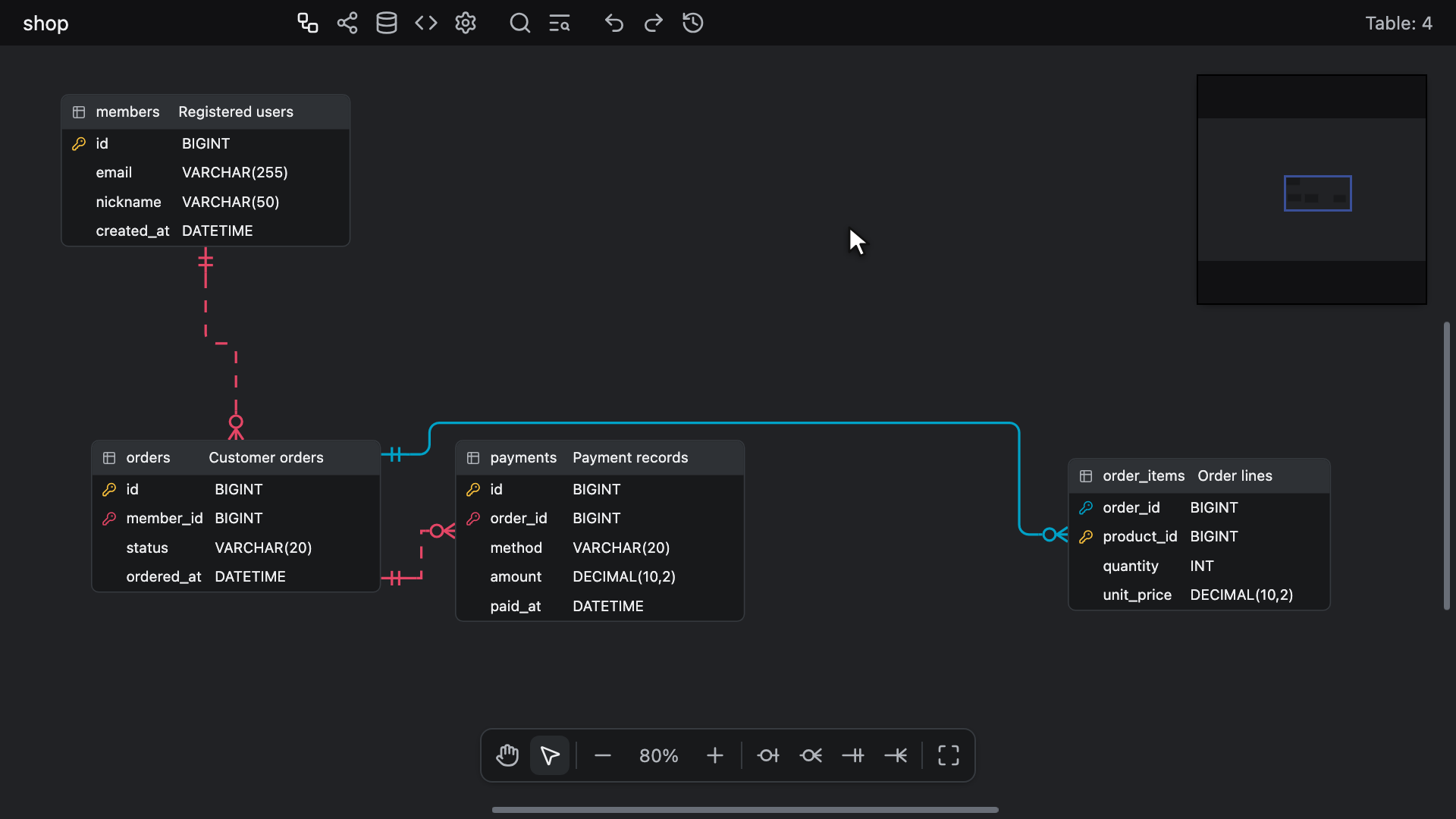Viewport: 1456px width, 819px height.
Task: Open the history clock icon
Action: tap(693, 23)
